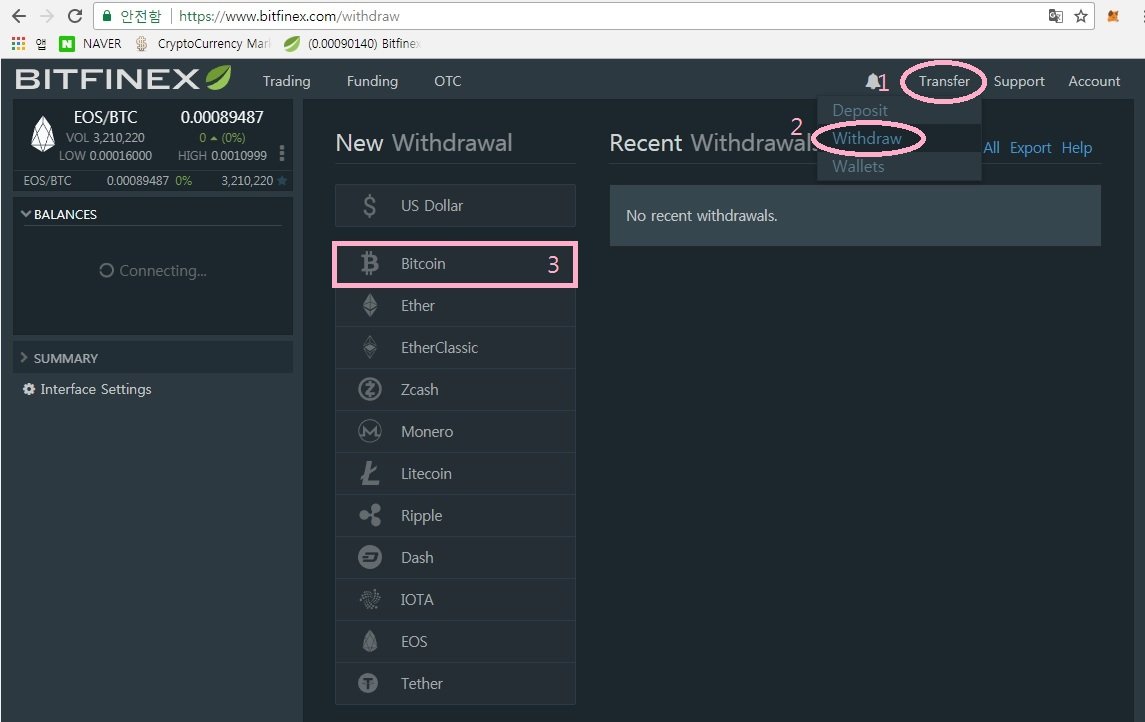
Task: Open the NAVER bookmark
Action: (90, 44)
